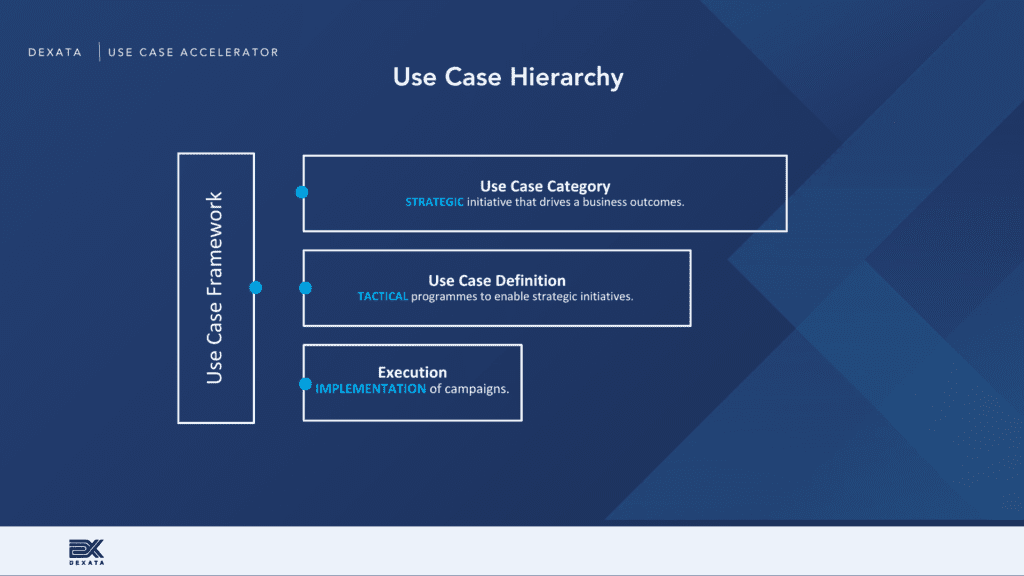
Task: Select the vertical Use Case Framework text
Action: tap(215, 288)
